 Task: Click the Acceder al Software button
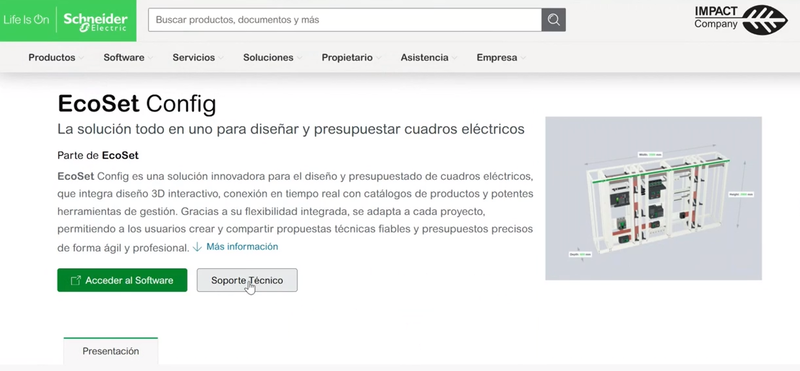122,280
